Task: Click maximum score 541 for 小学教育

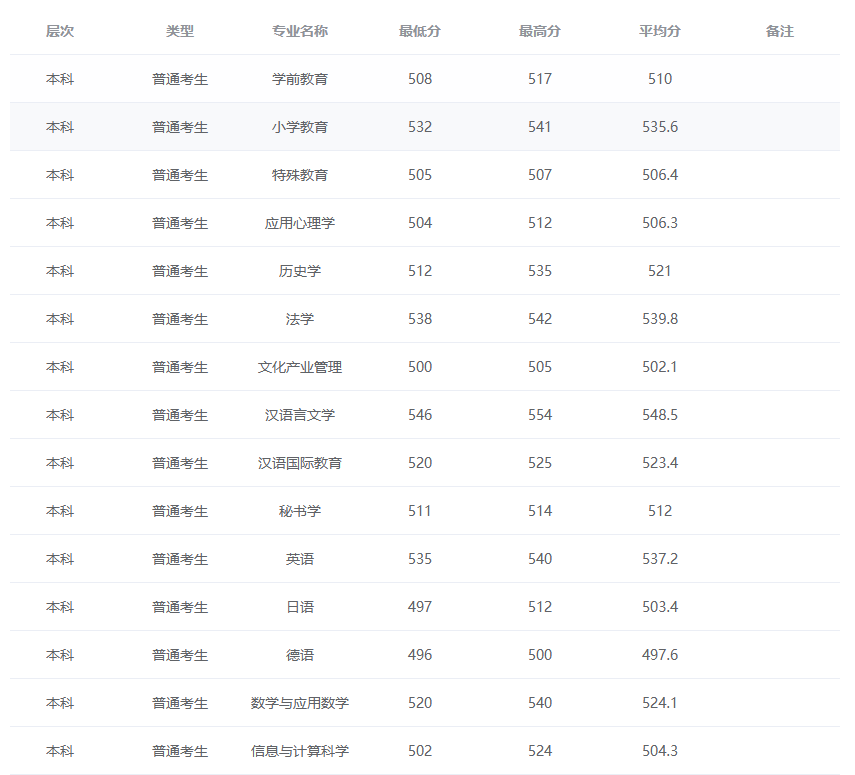Action: (540, 127)
